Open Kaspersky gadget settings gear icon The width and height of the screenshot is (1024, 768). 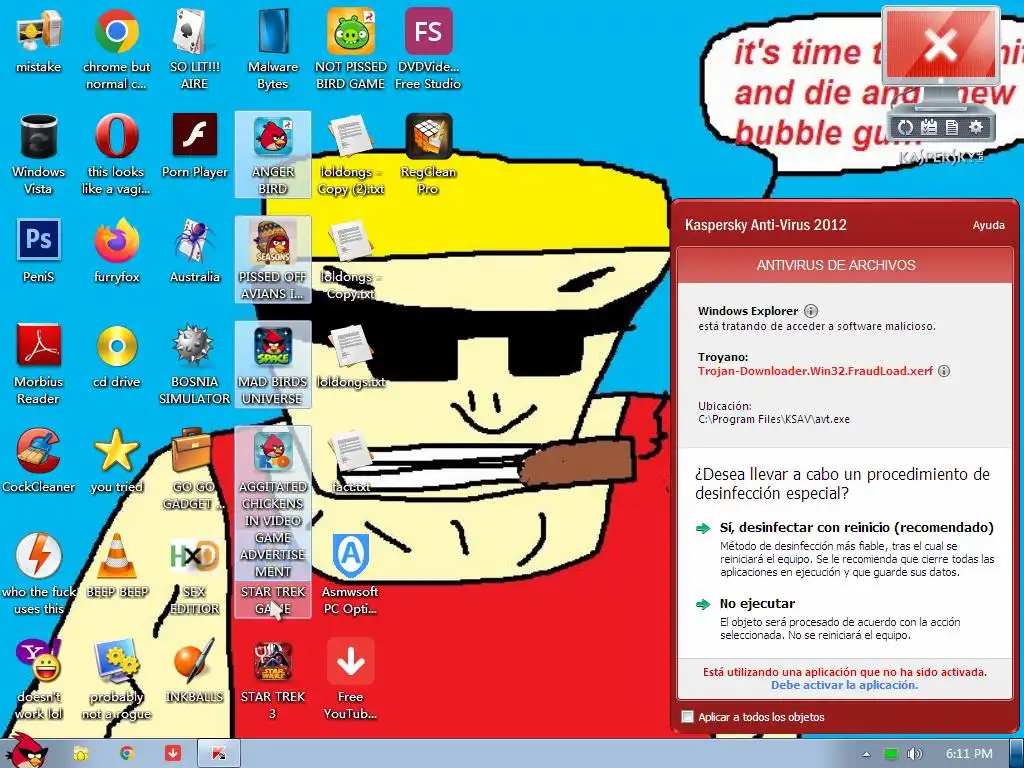pyautogui.click(x=976, y=127)
